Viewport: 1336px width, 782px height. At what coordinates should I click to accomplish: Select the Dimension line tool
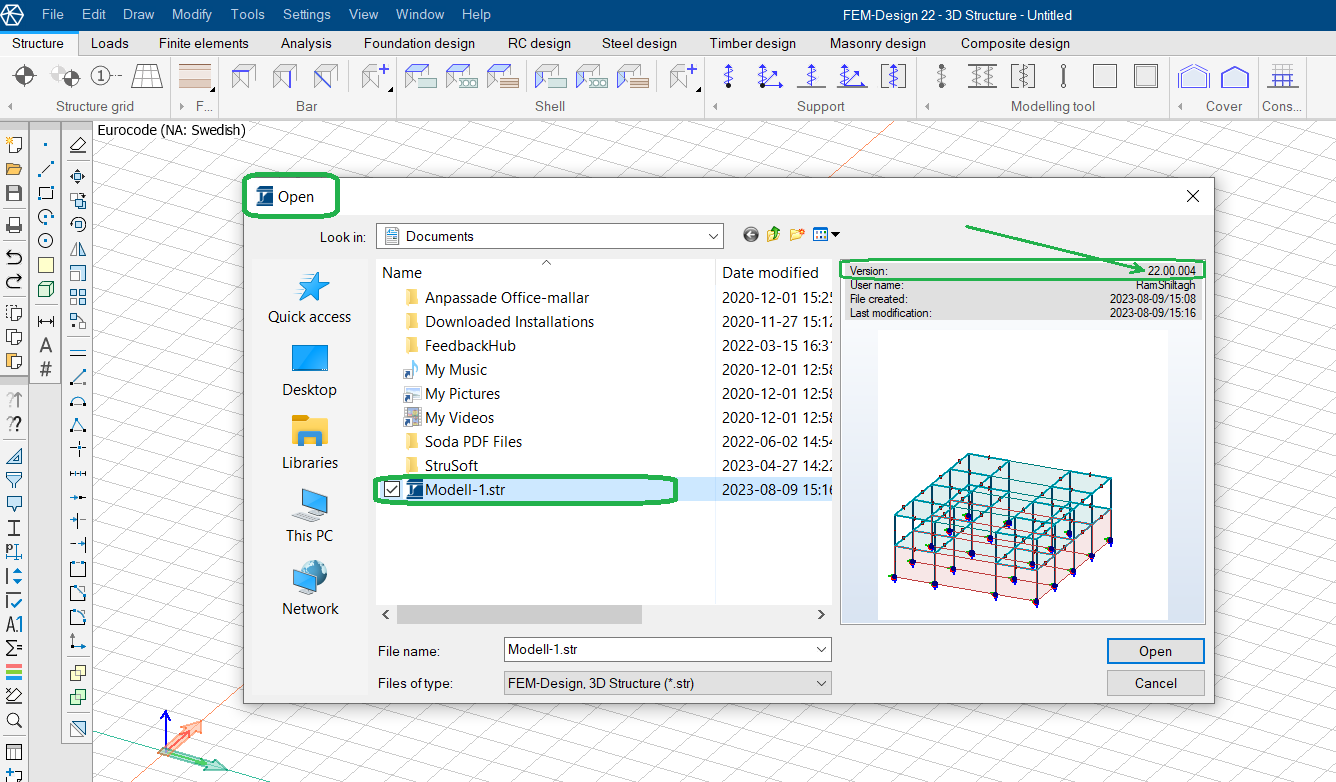point(46,321)
